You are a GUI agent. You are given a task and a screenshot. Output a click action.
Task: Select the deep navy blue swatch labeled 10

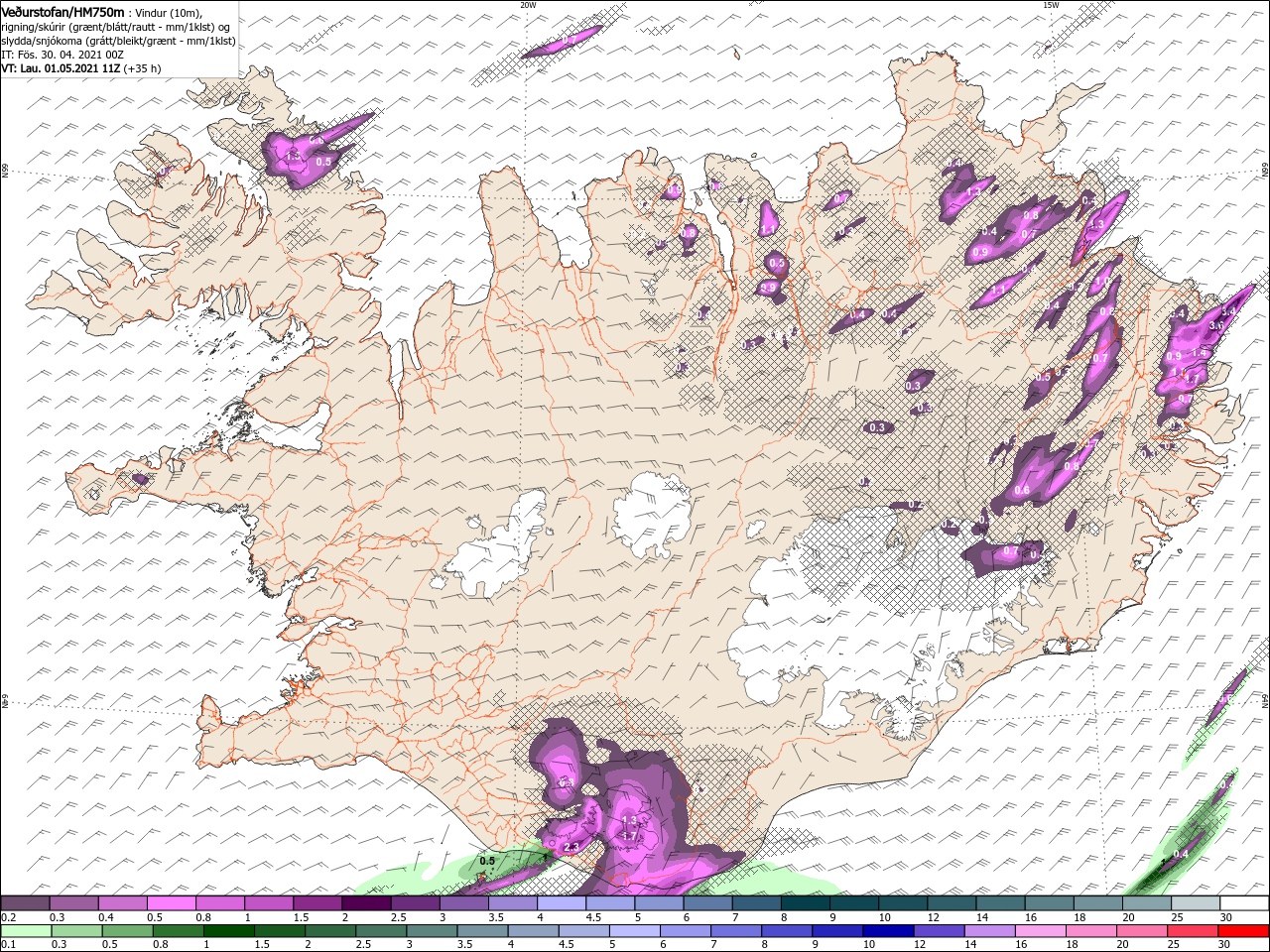[889, 930]
